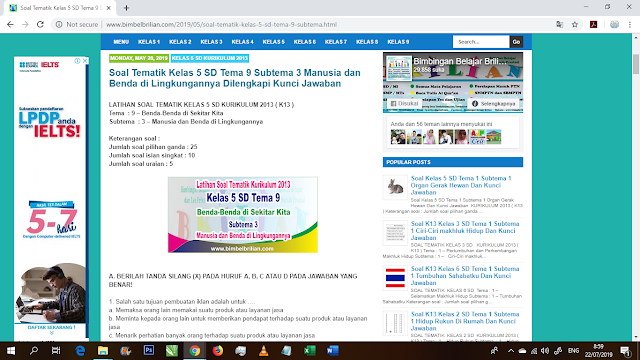Open Word from the taskbar

tap(332, 351)
